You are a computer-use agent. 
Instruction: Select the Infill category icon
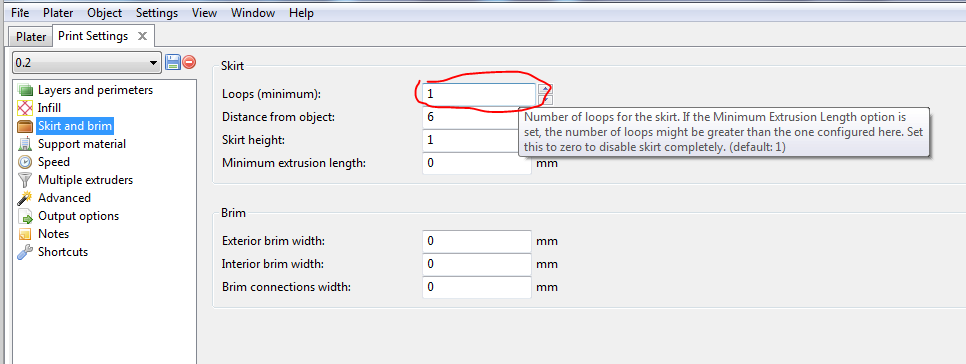click(x=25, y=108)
